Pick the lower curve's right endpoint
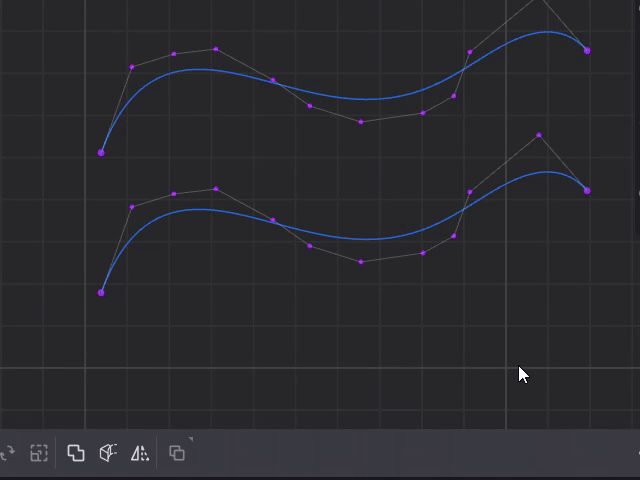This screenshot has height=480, width=640. (x=587, y=191)
